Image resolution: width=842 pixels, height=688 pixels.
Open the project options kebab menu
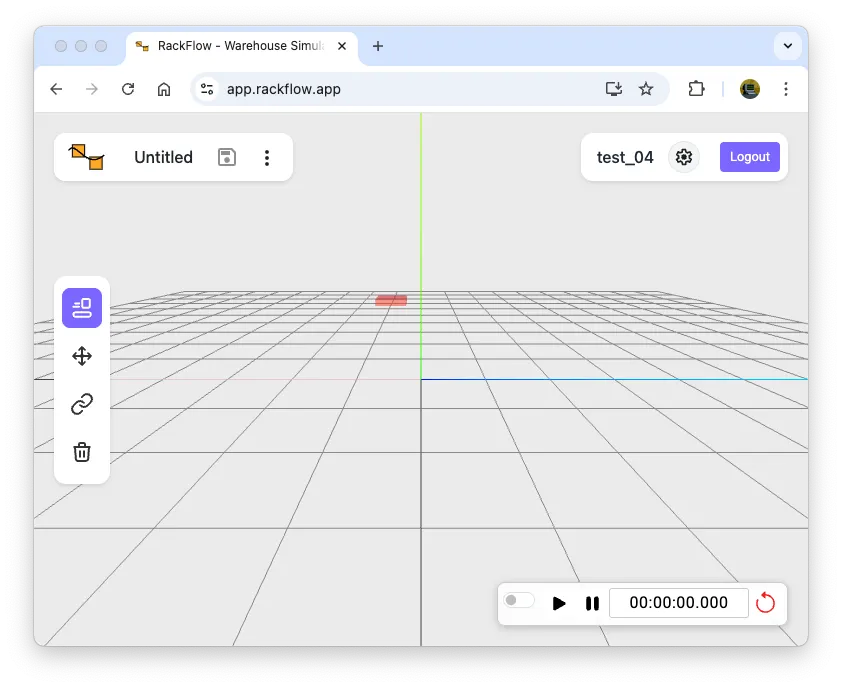[267, 157]
